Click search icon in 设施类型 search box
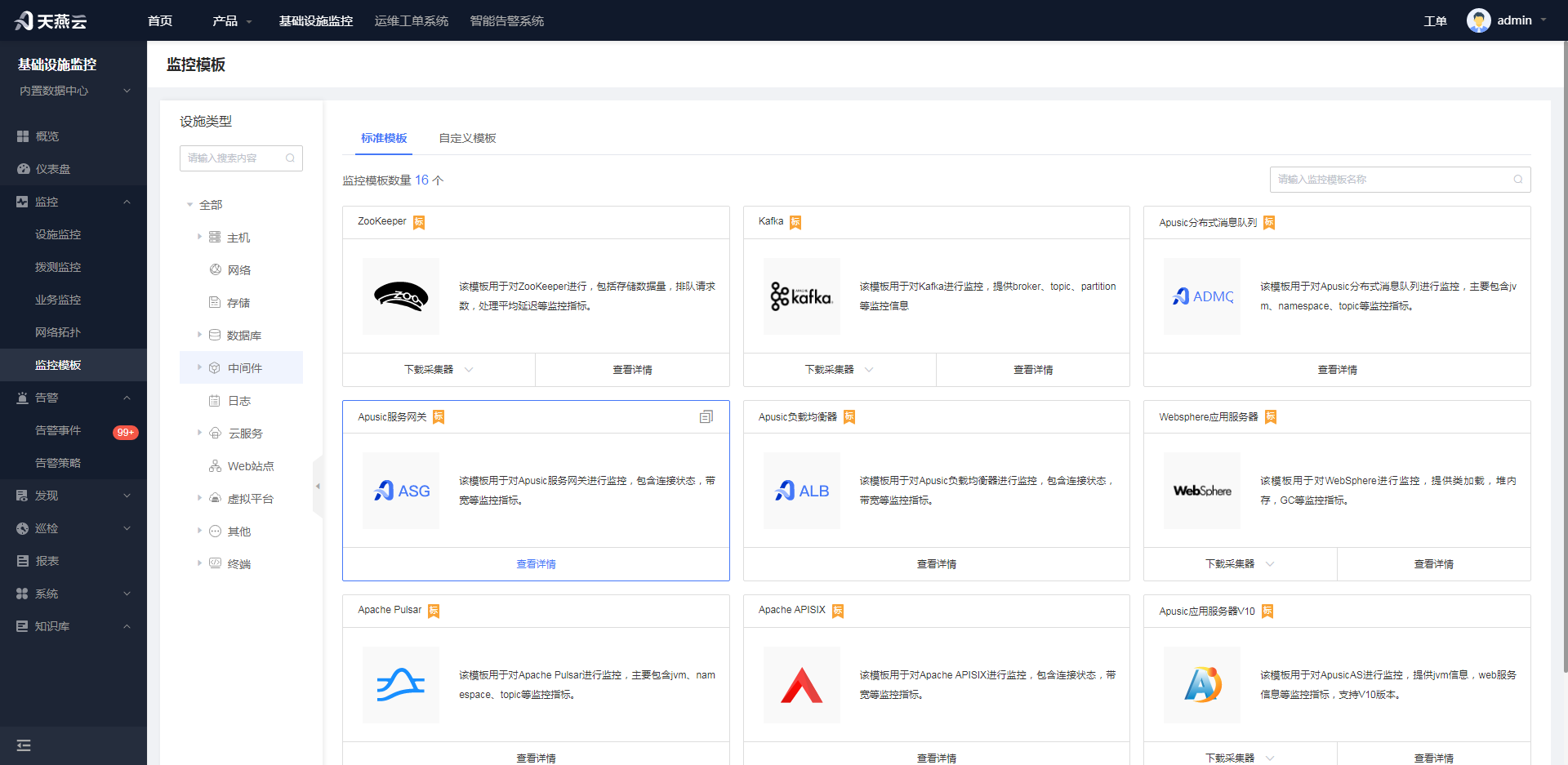Screen dimensions: 1568x765 click(x=290, y=158)
